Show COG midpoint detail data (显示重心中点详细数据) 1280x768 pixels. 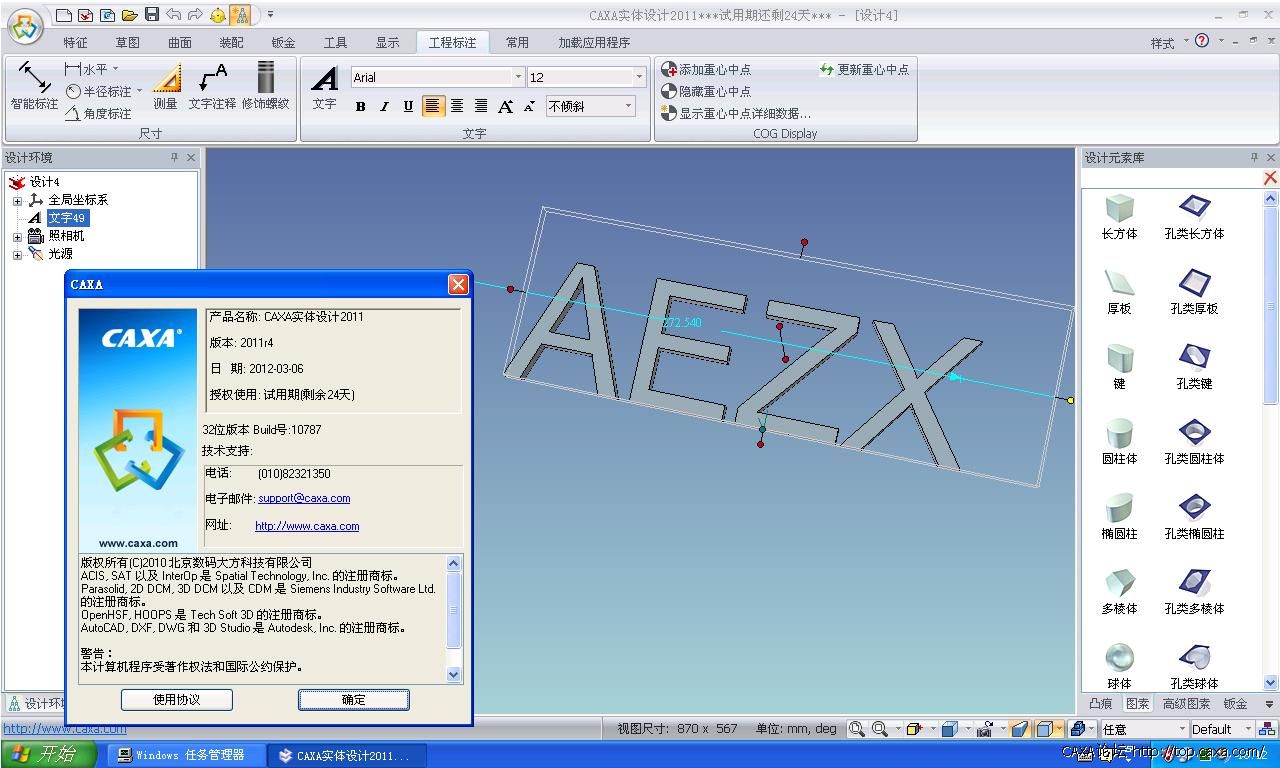pyautogui.click(x=736, y=113)
